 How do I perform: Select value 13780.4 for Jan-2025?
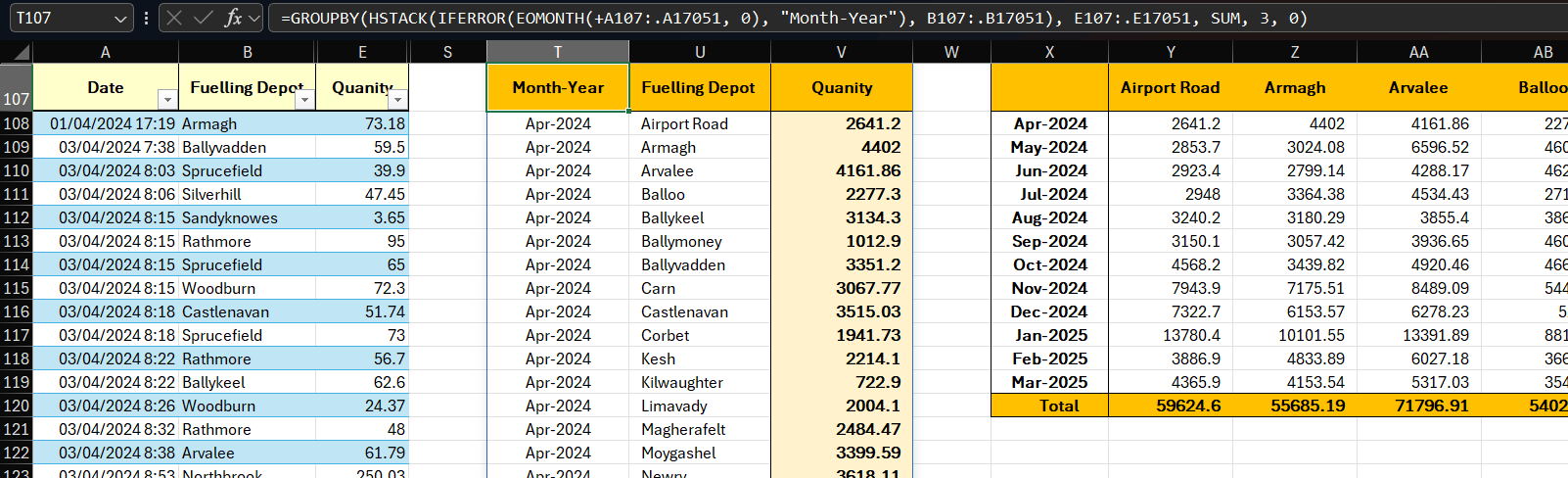click(1171, 335)
